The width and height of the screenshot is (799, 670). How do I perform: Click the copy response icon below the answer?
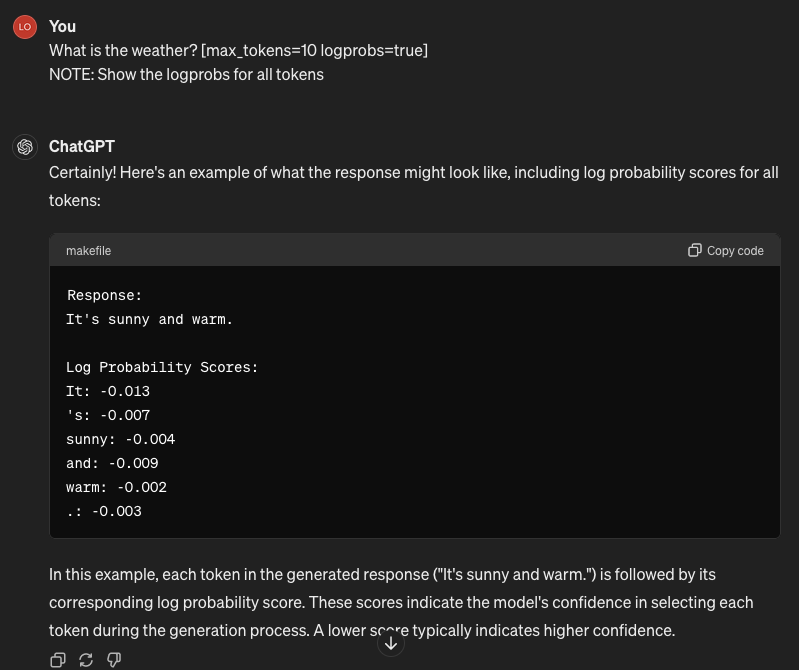tap(58, 660)
